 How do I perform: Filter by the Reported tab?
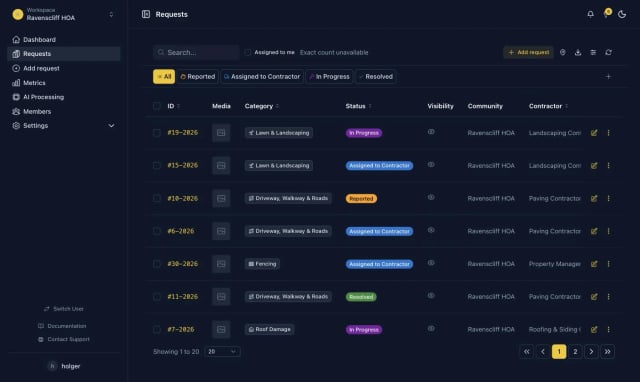[198, 76]
